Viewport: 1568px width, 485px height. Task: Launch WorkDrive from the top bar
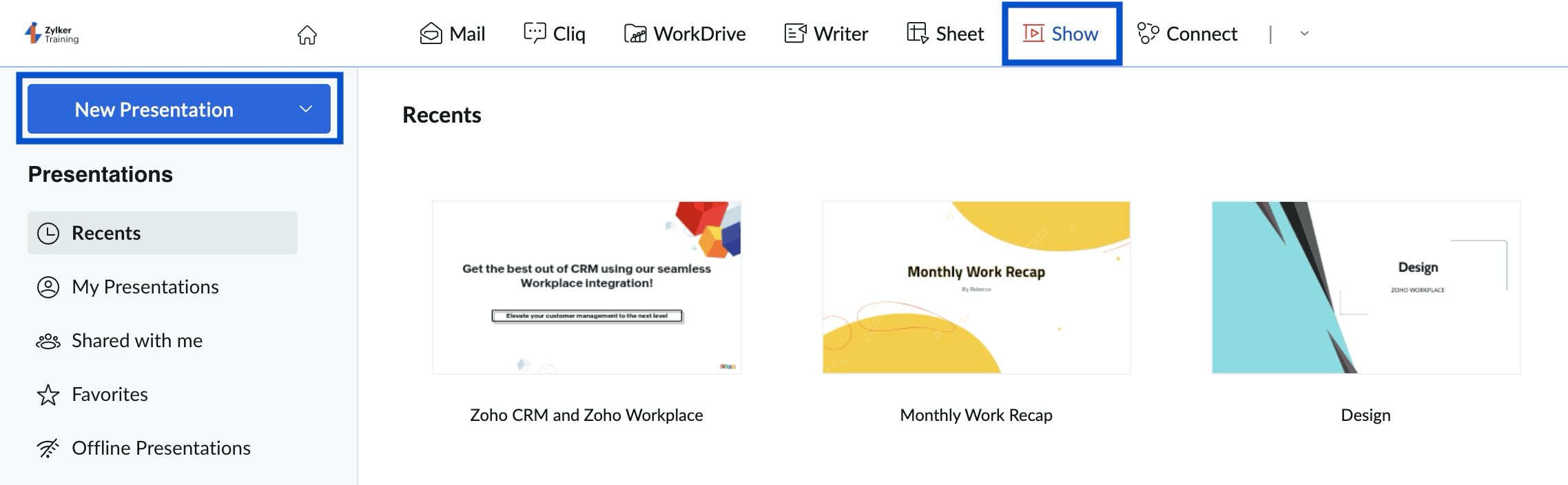[636, 33]
